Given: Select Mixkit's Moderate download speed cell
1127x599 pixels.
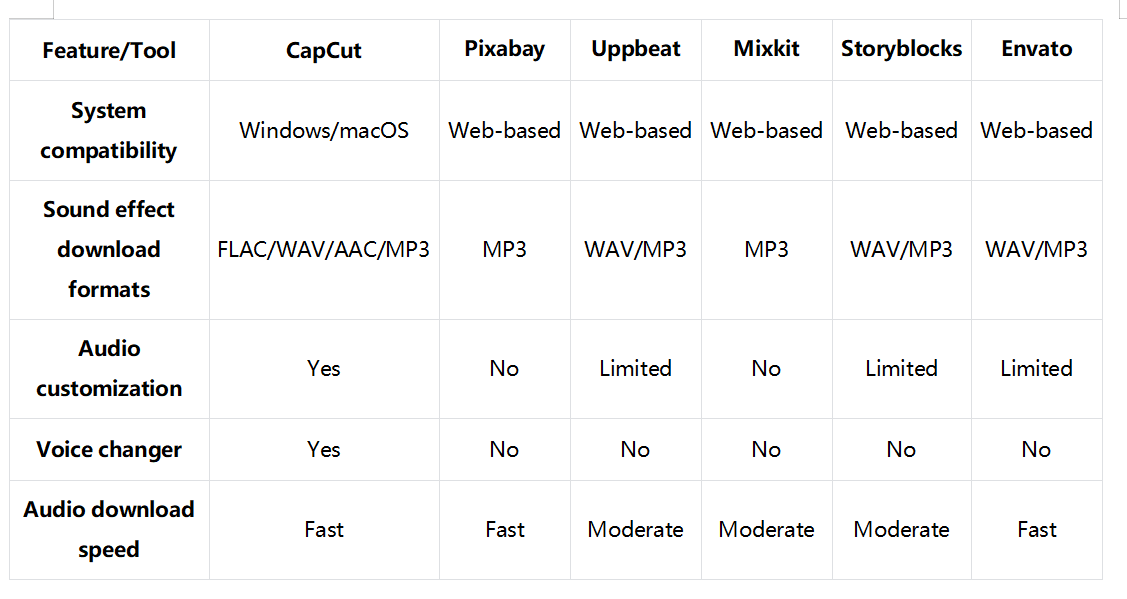Looking at the screenshot, I should [766, 529].
